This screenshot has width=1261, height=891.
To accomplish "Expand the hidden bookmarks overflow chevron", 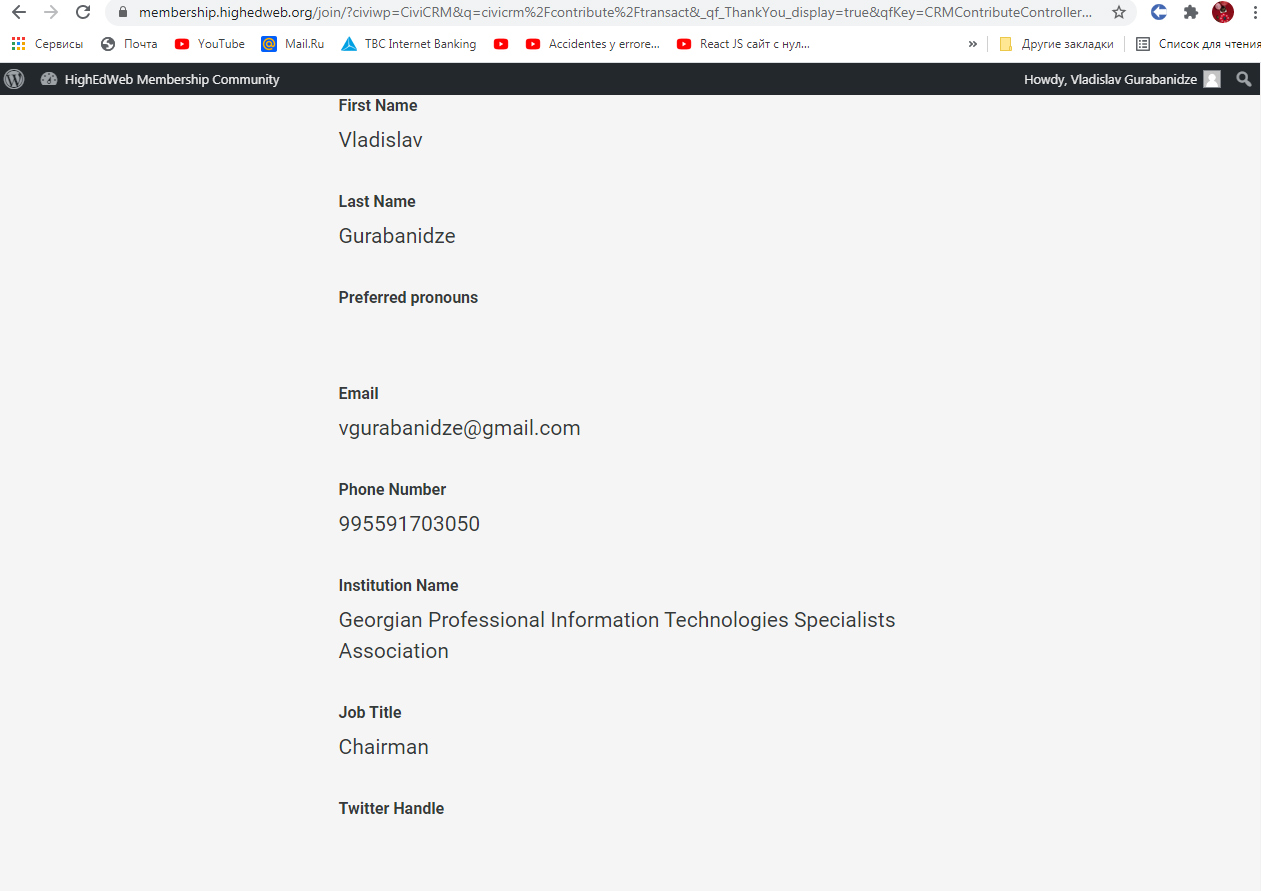I will coord(972,44).
